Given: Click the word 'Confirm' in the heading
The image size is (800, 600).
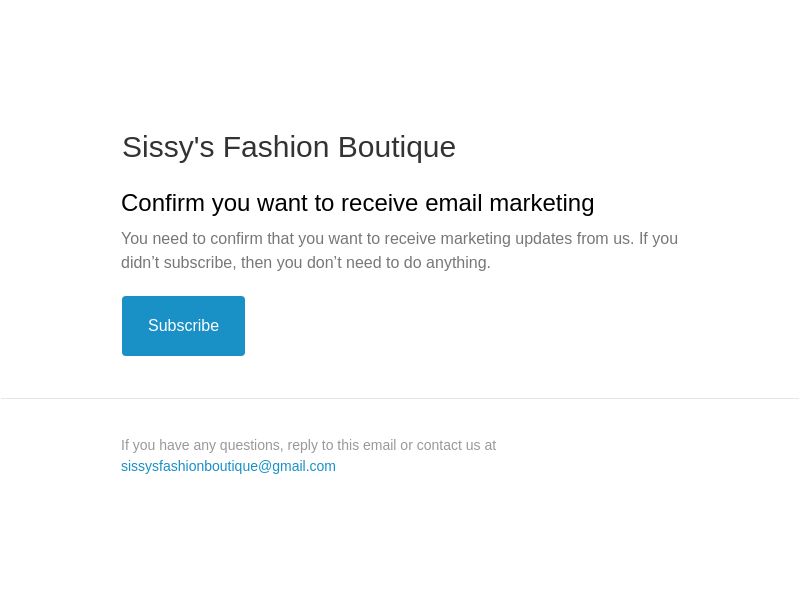Looking at the screenshot, I should pos(163,203).
